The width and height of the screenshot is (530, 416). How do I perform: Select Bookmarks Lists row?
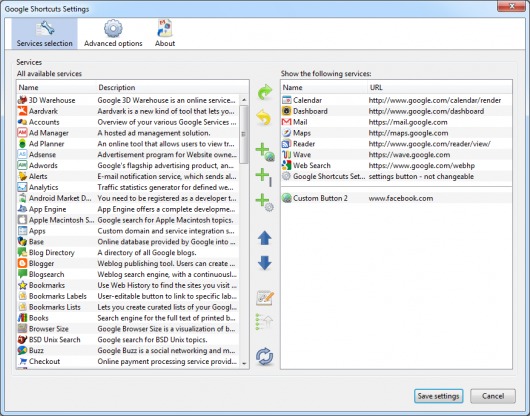point(128,307)
